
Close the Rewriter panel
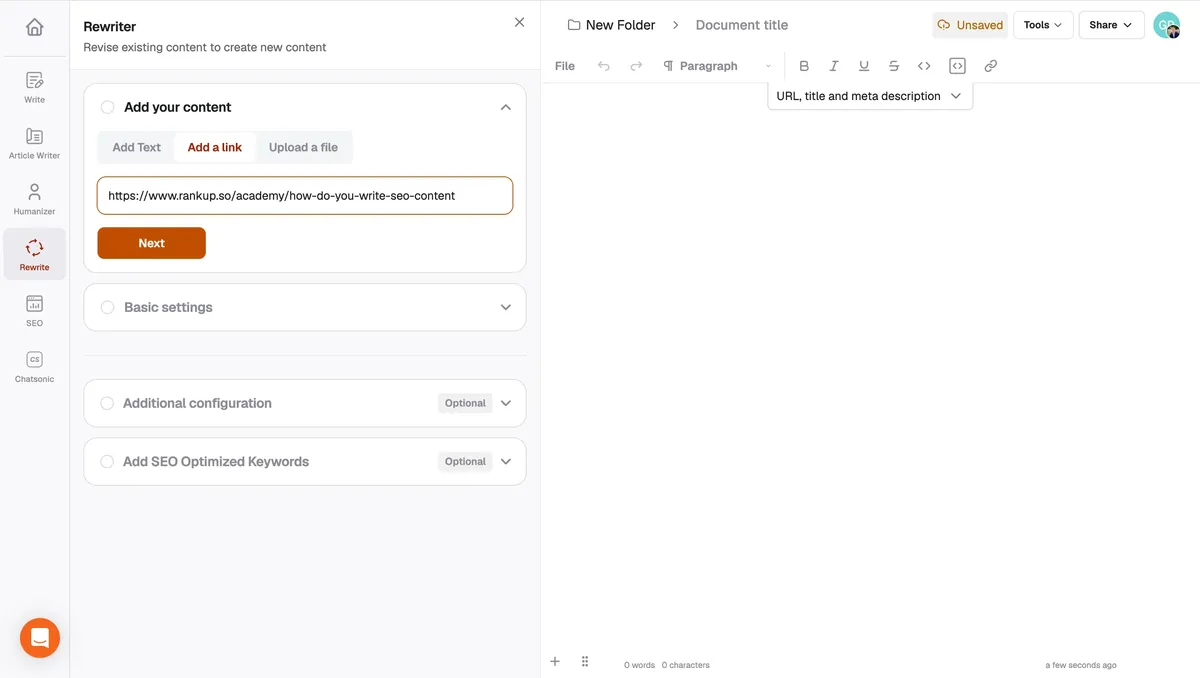[x=519, y=22]
